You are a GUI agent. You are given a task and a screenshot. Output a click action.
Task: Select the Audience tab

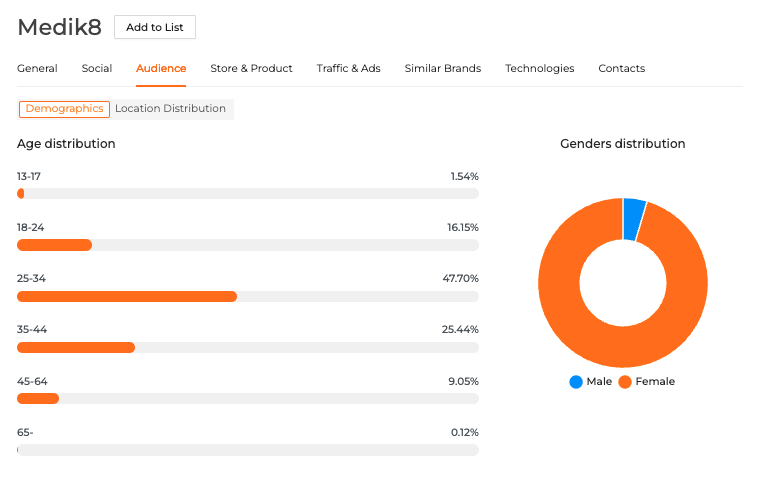tap(161, 69)
